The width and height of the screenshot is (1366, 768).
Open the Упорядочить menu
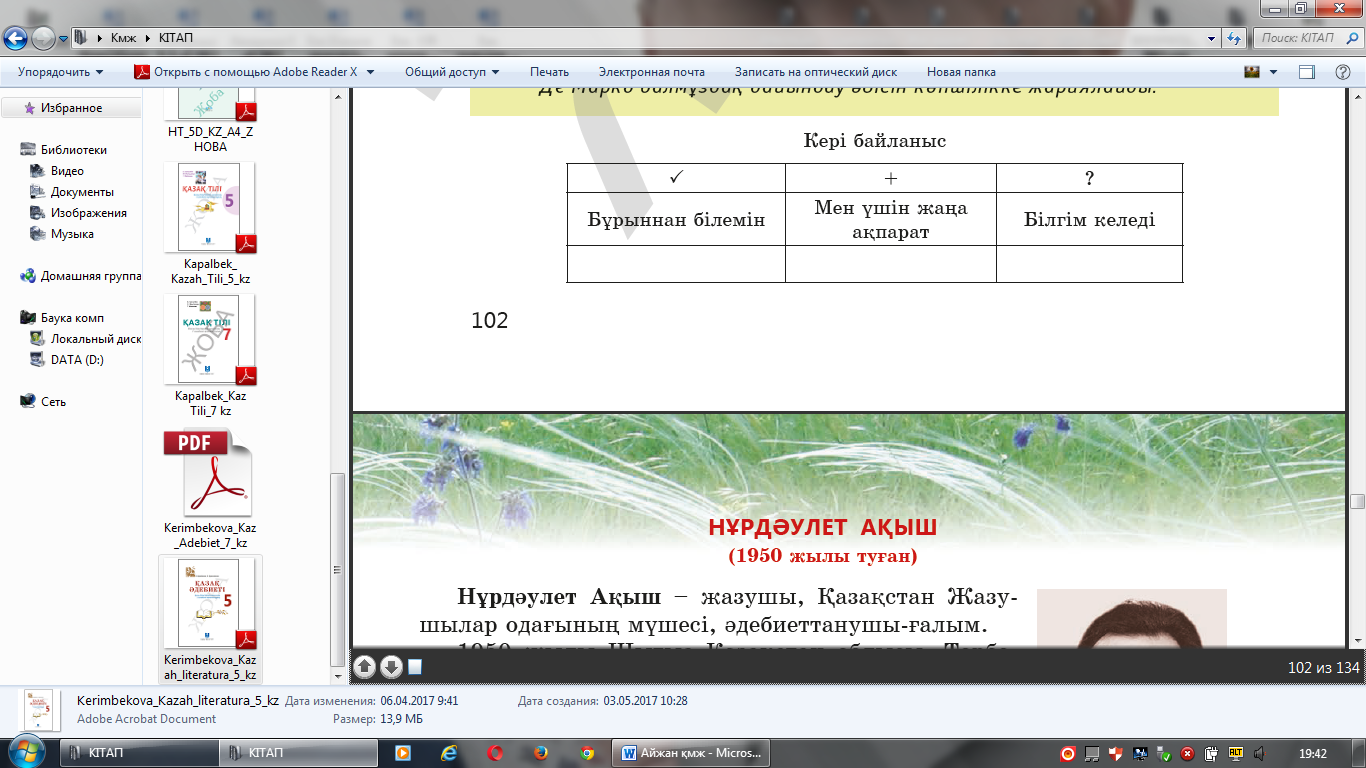(x=60, y=72)
